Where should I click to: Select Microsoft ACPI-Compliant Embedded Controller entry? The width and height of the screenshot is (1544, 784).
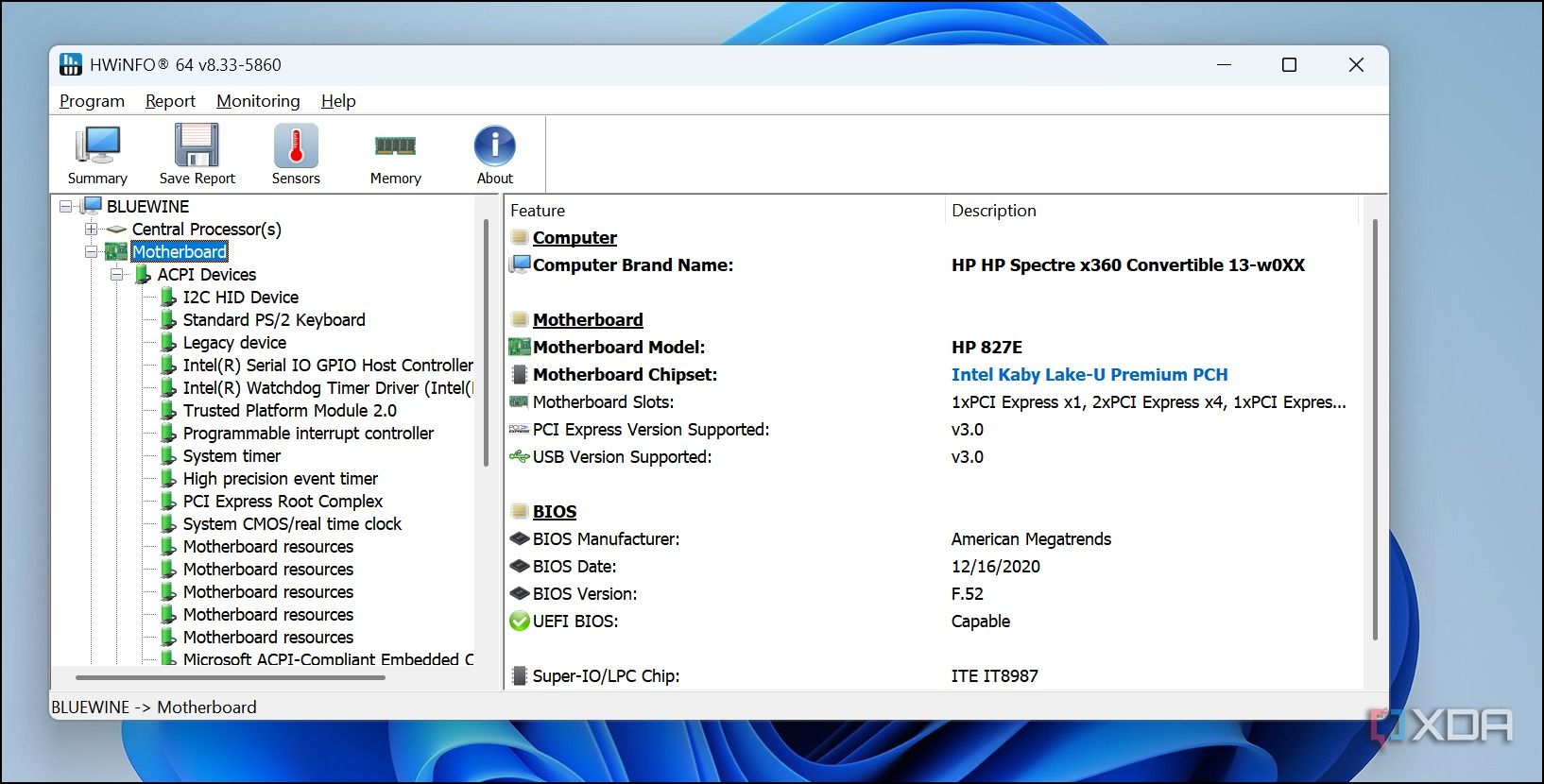(328, 658)
